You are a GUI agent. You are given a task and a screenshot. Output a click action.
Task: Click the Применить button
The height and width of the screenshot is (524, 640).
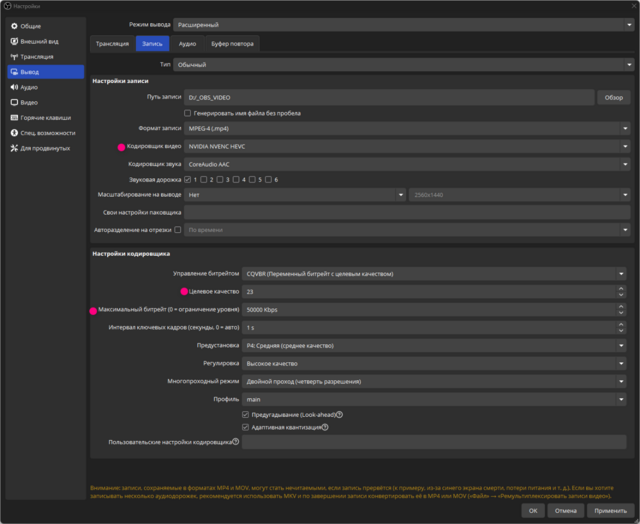pyautogui.click(x=610, y=510)
